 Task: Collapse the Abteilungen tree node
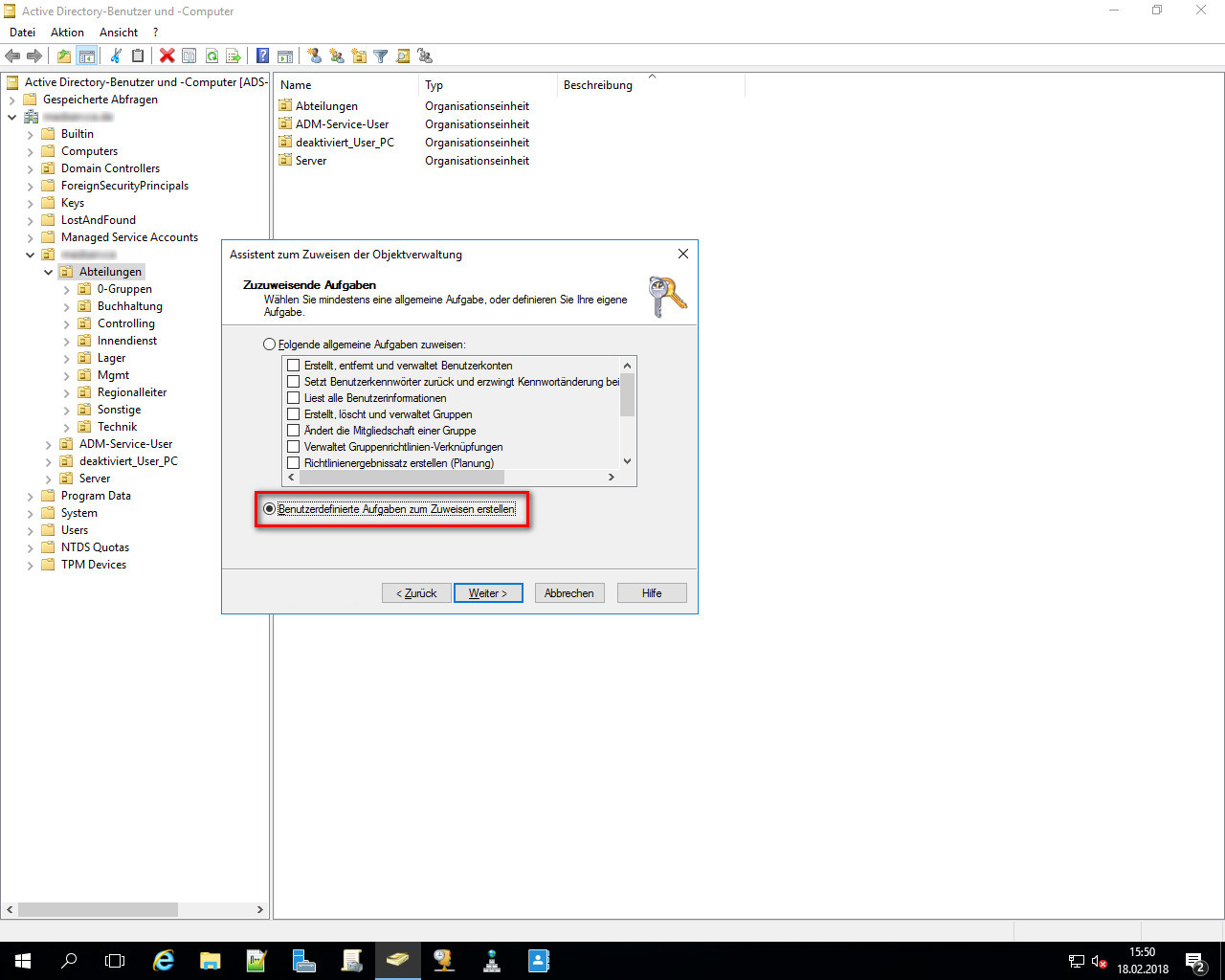tap(49, 273)
